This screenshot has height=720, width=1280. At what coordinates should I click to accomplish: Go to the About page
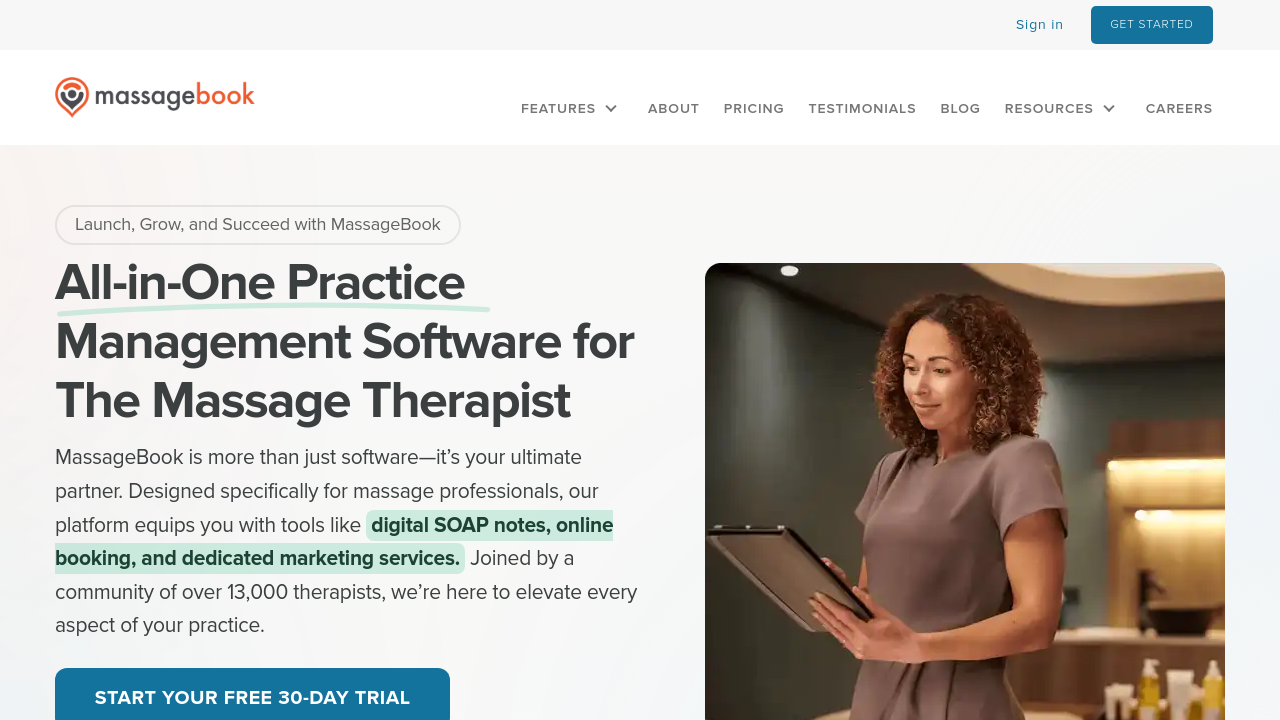pos(673,108)
